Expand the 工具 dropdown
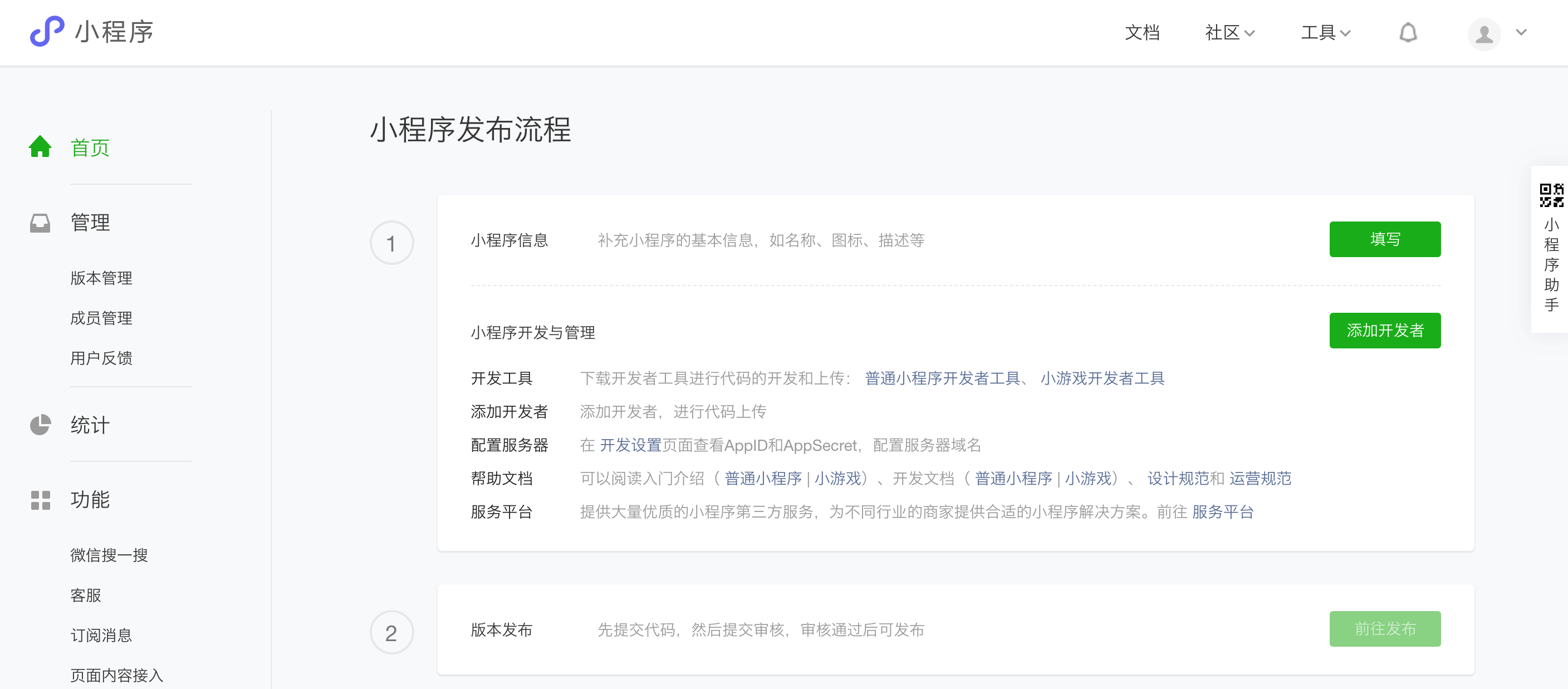 point(1325,32)
